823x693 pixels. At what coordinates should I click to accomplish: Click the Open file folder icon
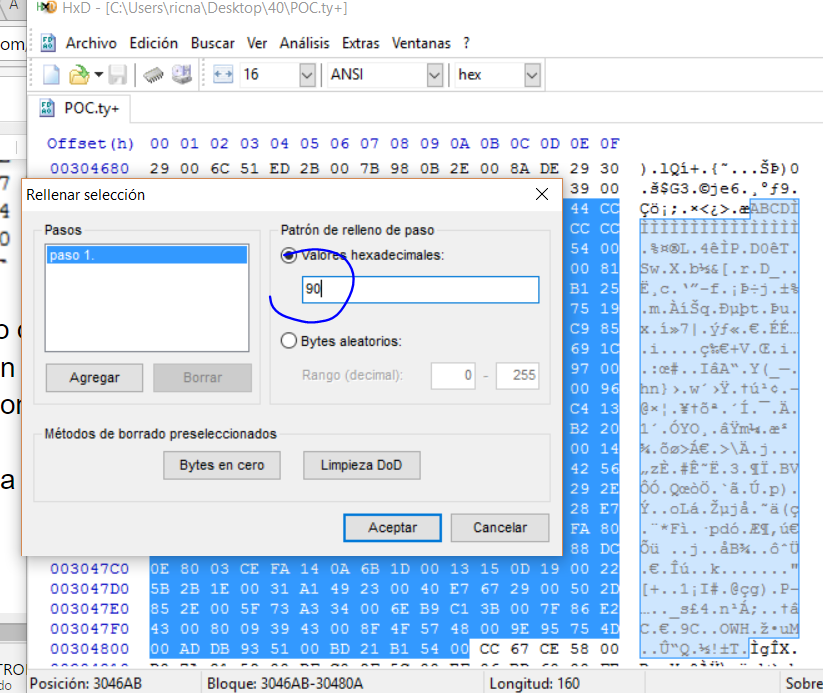click(x=78, y=75)
